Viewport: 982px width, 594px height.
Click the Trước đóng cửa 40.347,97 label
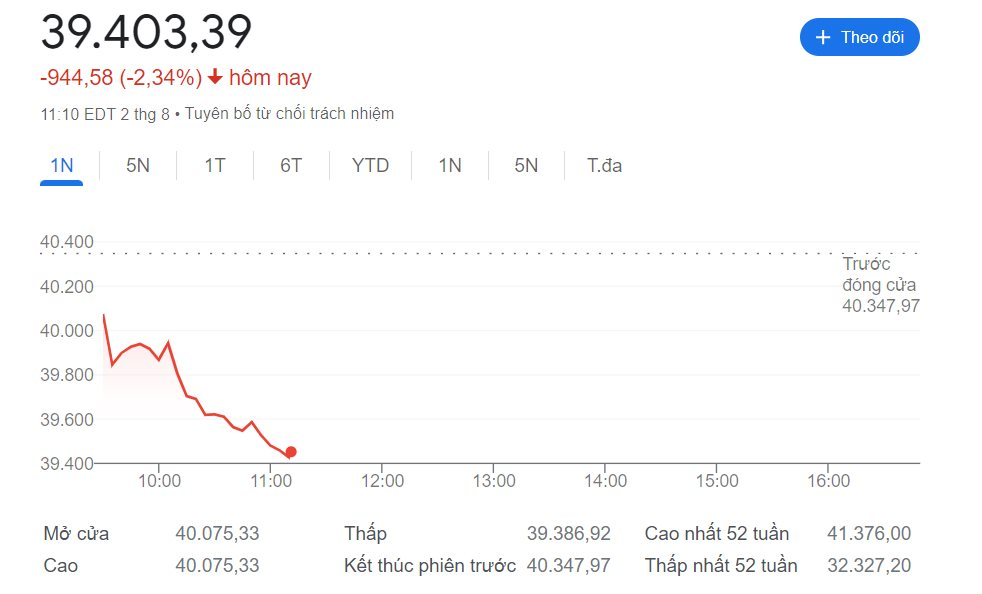coord(880,284)
